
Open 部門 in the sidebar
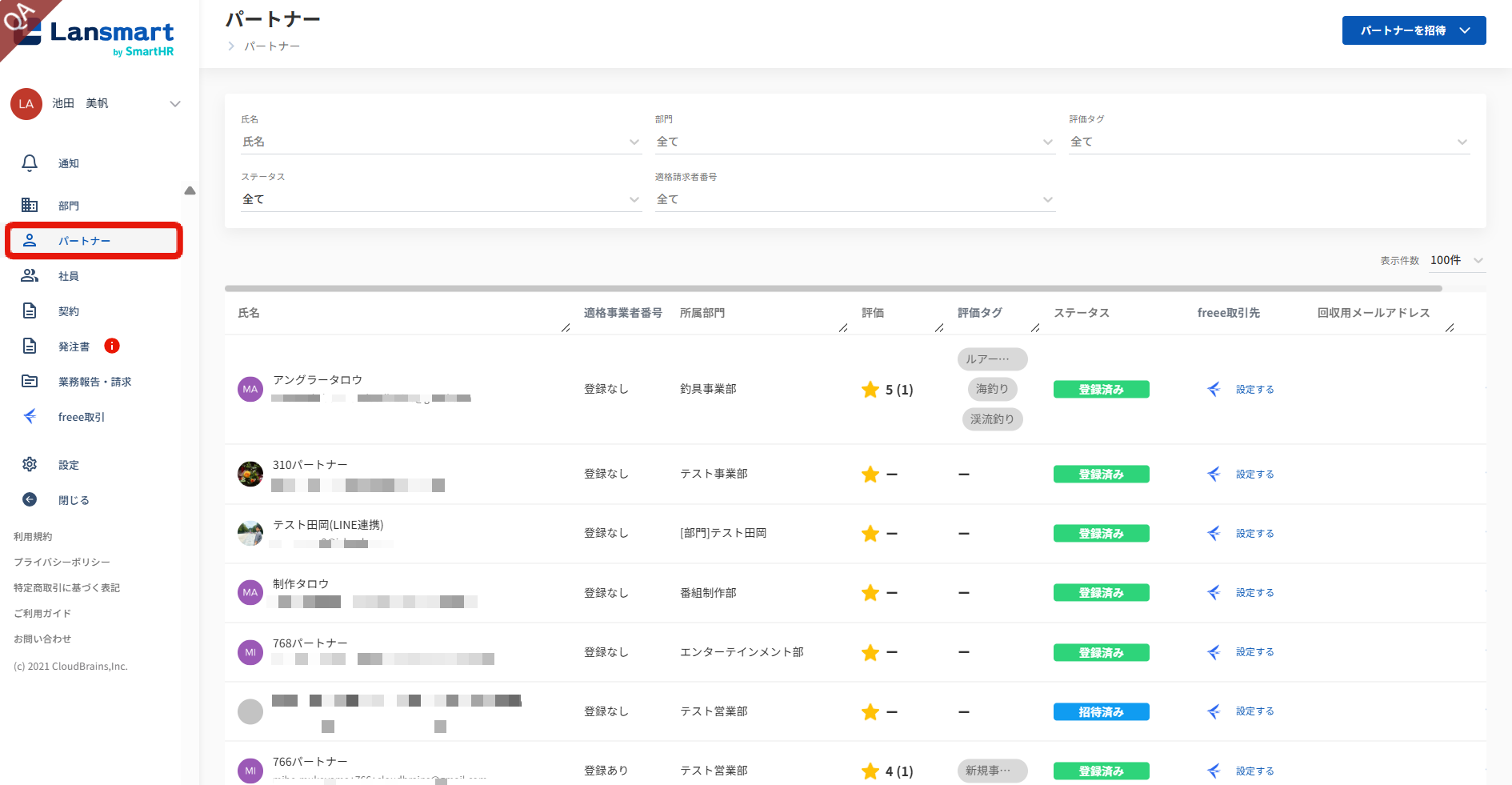69,206
